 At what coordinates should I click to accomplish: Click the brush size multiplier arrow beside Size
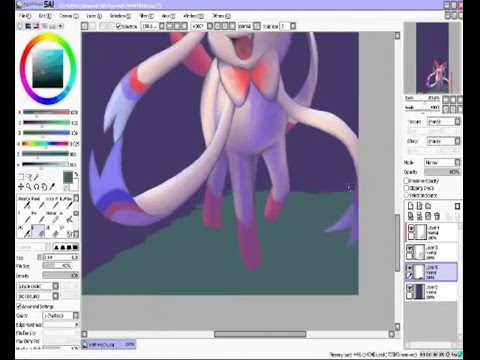(x=39, y=257)
